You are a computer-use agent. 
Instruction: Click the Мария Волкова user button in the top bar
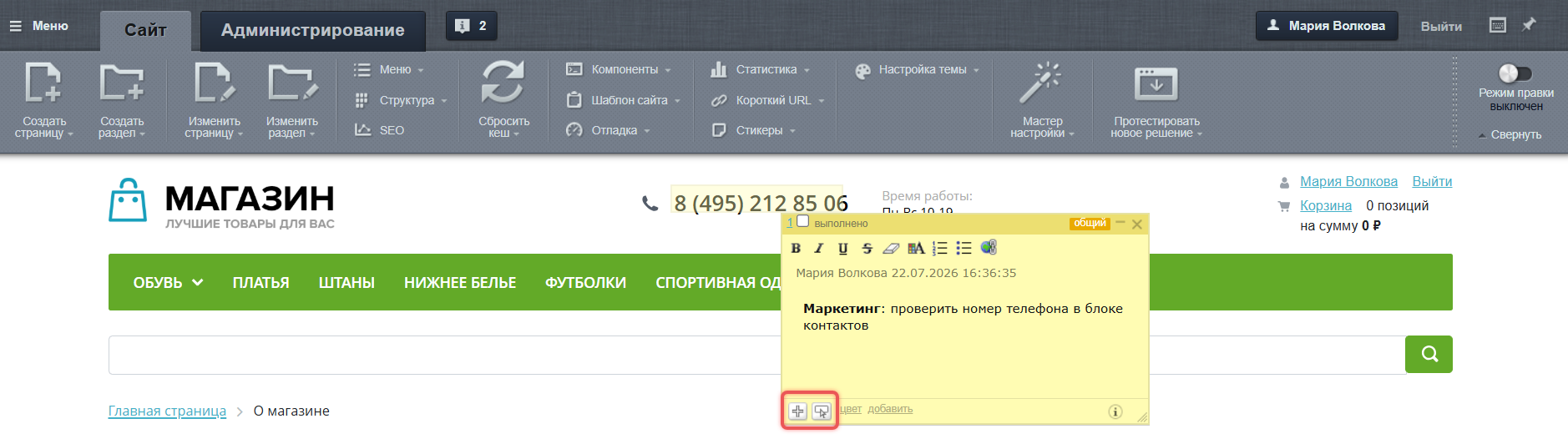click(x=1327, y=26)
